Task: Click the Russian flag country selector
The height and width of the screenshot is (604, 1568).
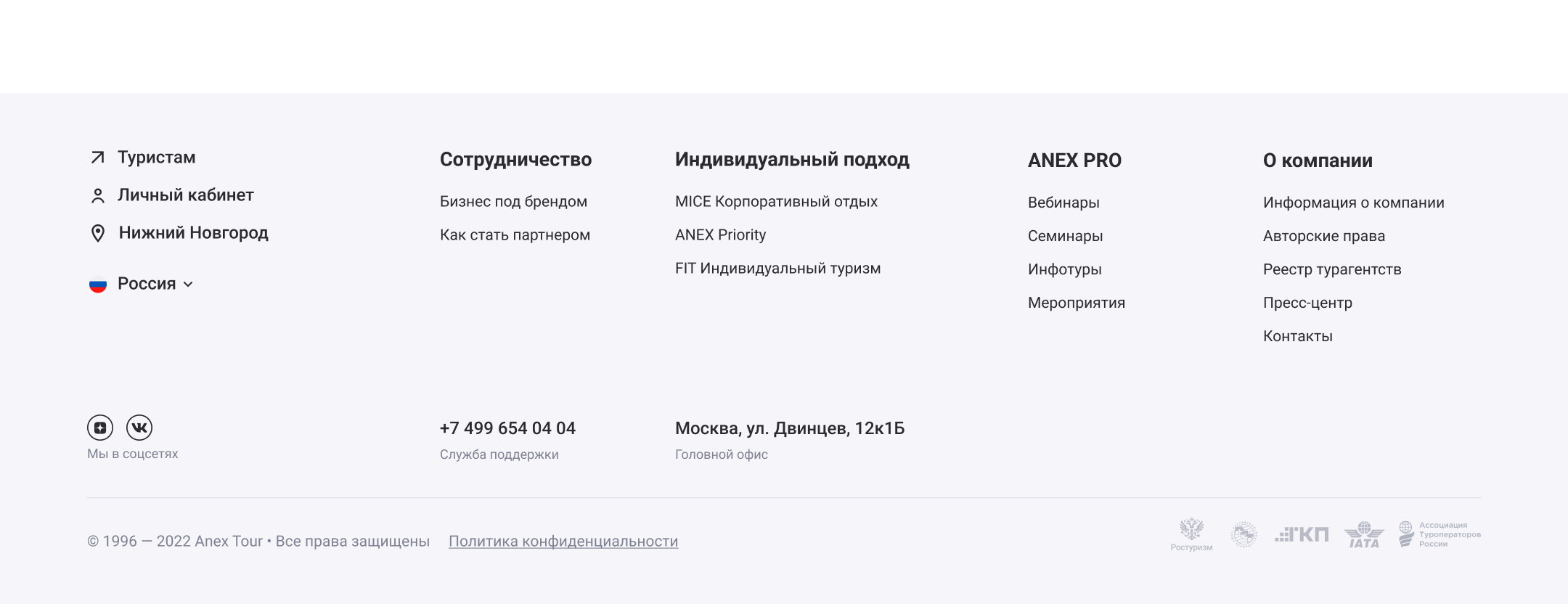Action: pos(98,285)
